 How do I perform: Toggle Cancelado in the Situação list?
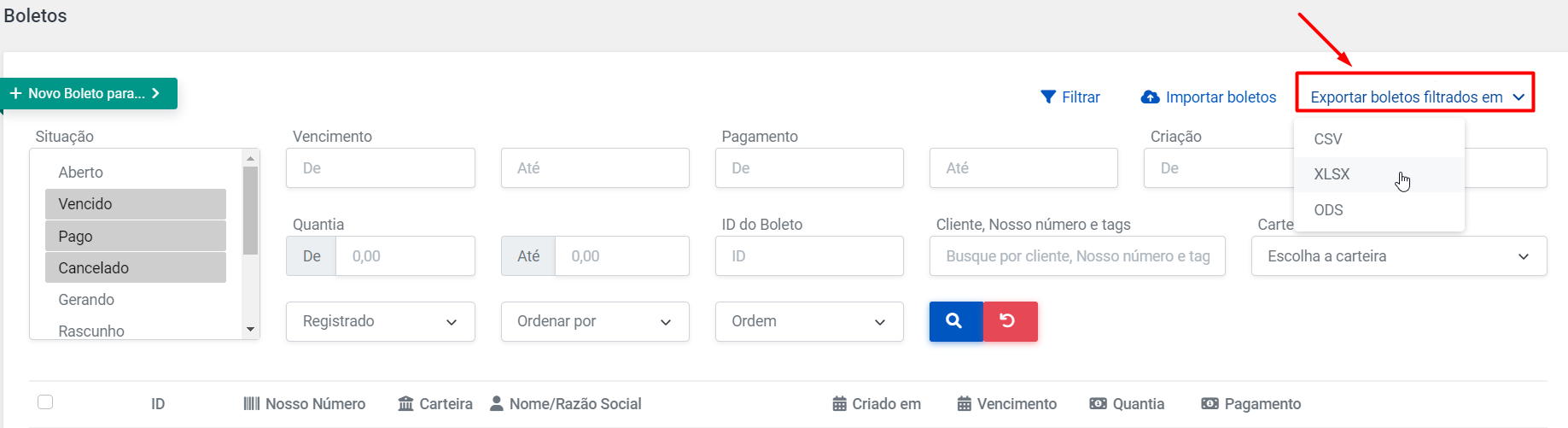pyautogui.click(x=136, y=267)
